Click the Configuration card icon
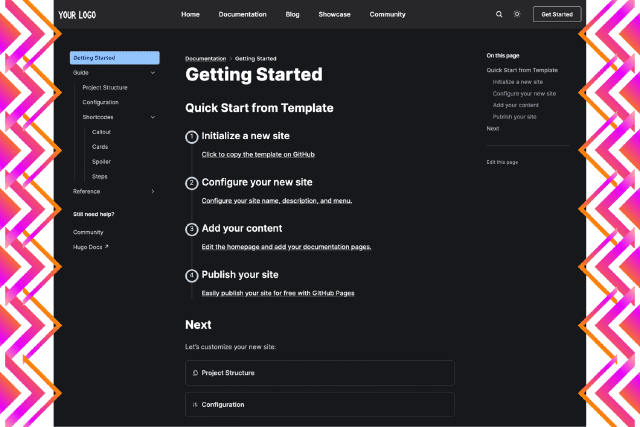 tap(195, 405)
